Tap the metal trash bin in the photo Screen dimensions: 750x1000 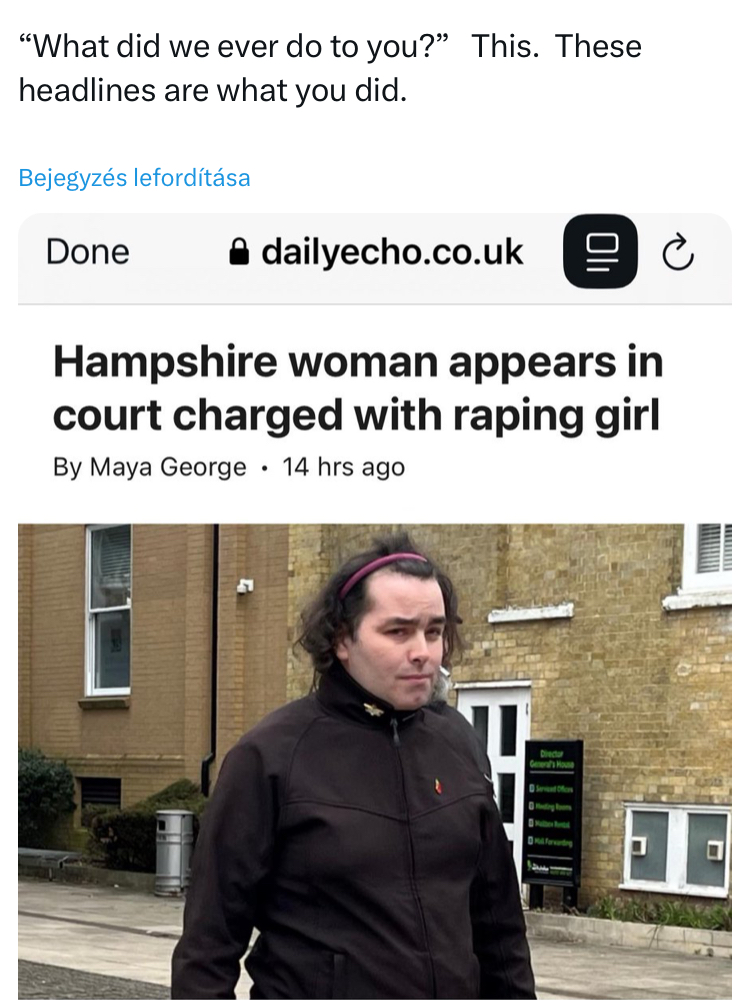click(x=174, y=851)
